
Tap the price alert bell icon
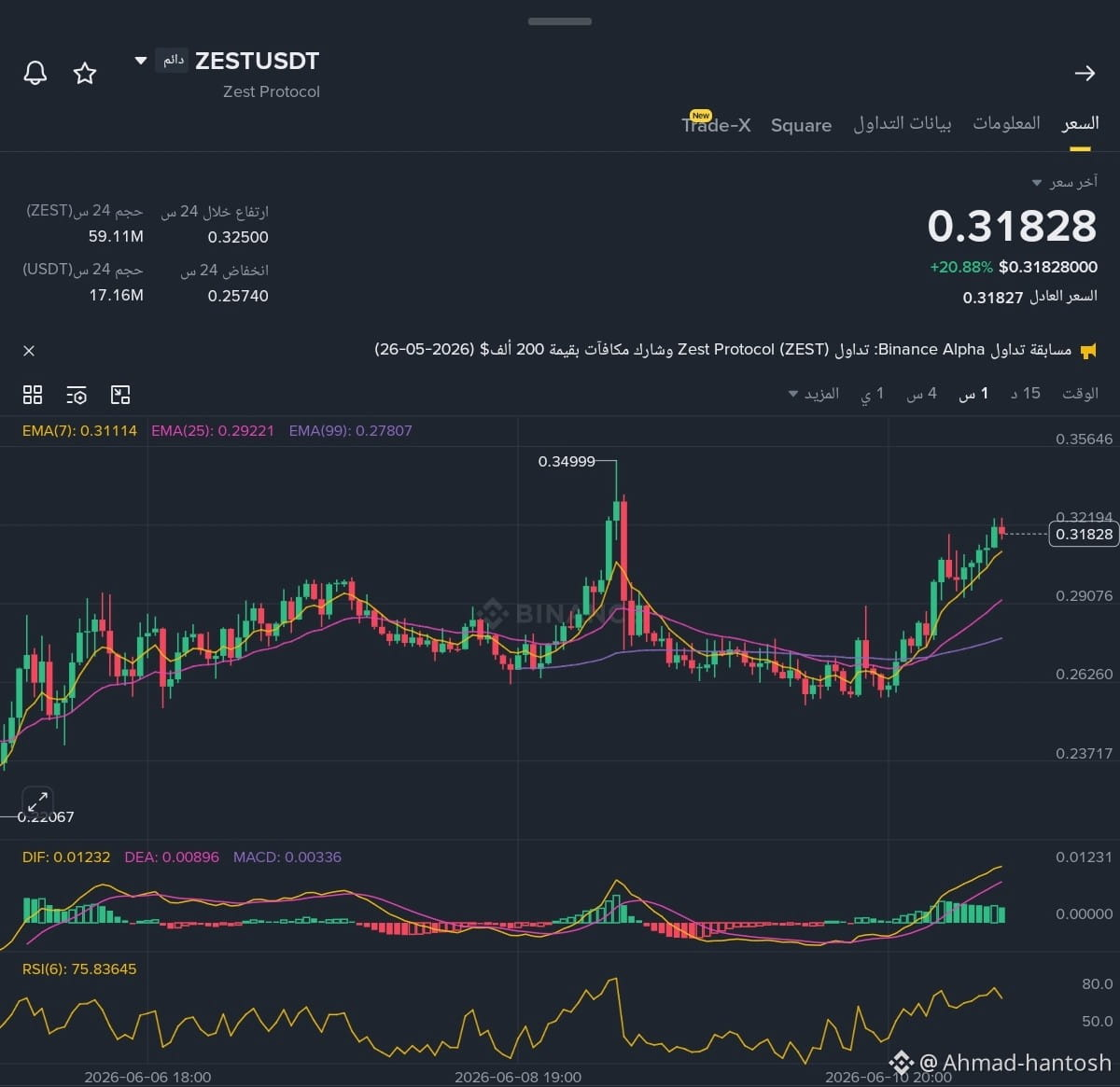pos(35,73)
